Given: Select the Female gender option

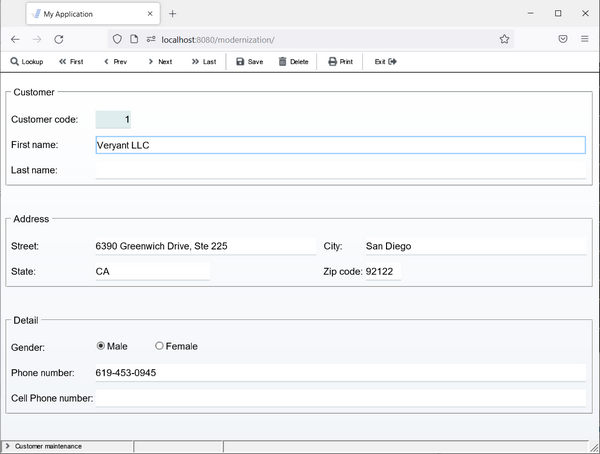Looking at the screenshot, I should (x=160, y=346).
